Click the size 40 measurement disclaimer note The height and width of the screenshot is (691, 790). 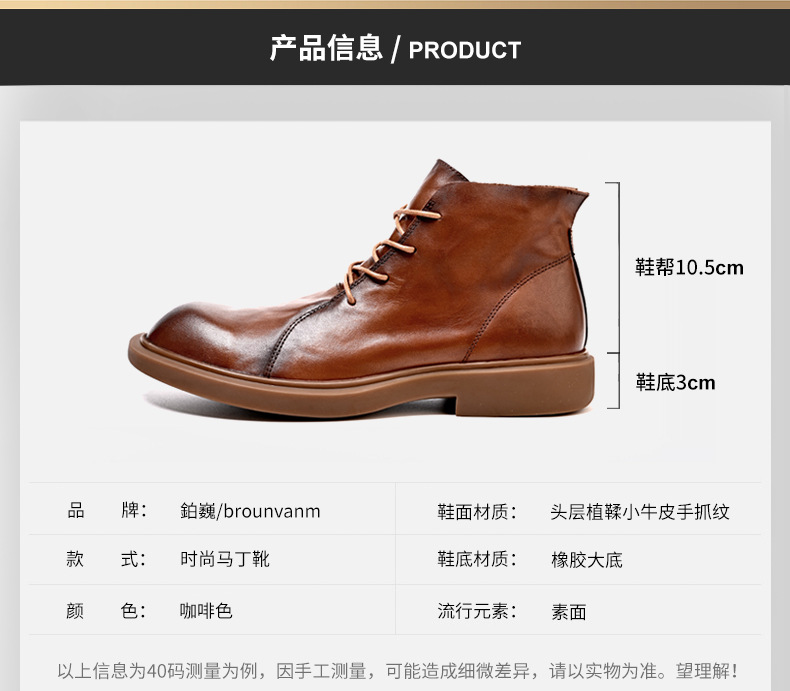click(x=397, y=670)
